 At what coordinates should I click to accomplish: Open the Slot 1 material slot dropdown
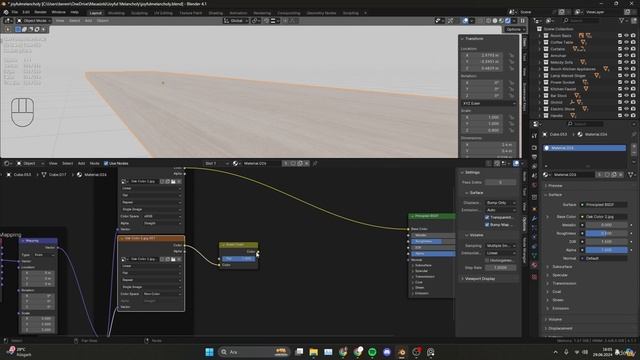point(215,163)
